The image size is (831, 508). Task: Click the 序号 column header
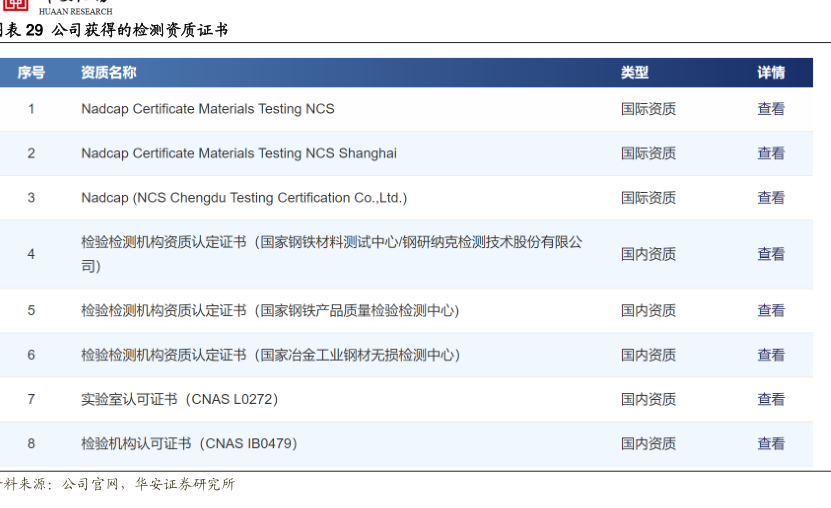point(31,72)
